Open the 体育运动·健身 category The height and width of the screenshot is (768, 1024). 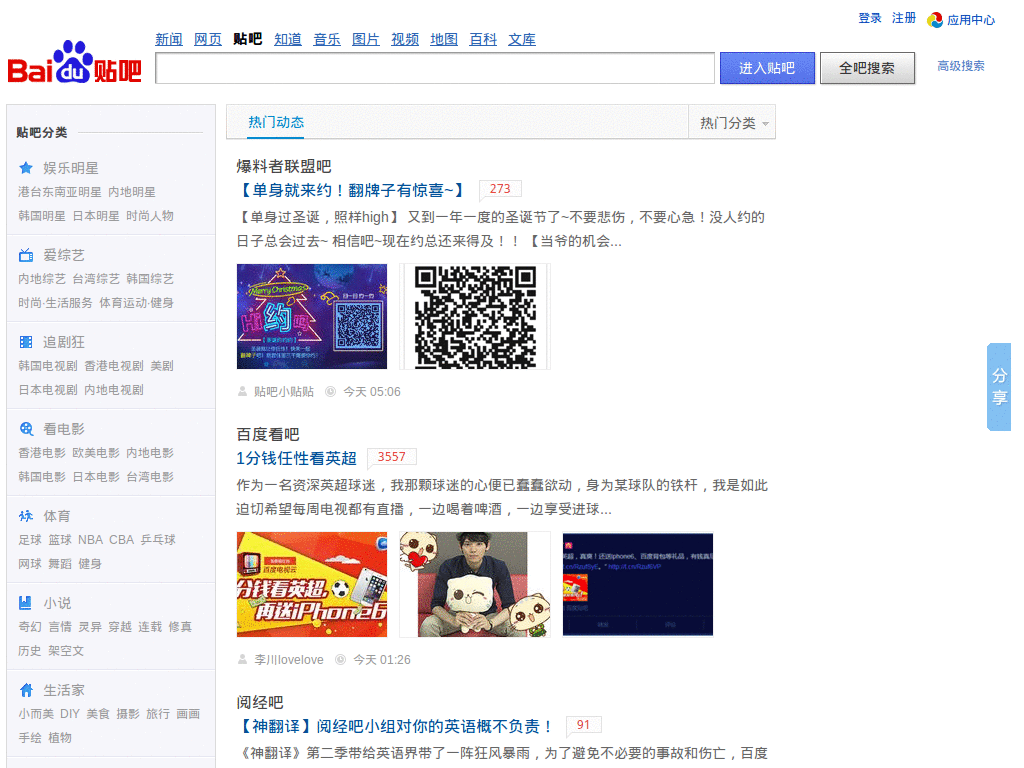point(136,303)
